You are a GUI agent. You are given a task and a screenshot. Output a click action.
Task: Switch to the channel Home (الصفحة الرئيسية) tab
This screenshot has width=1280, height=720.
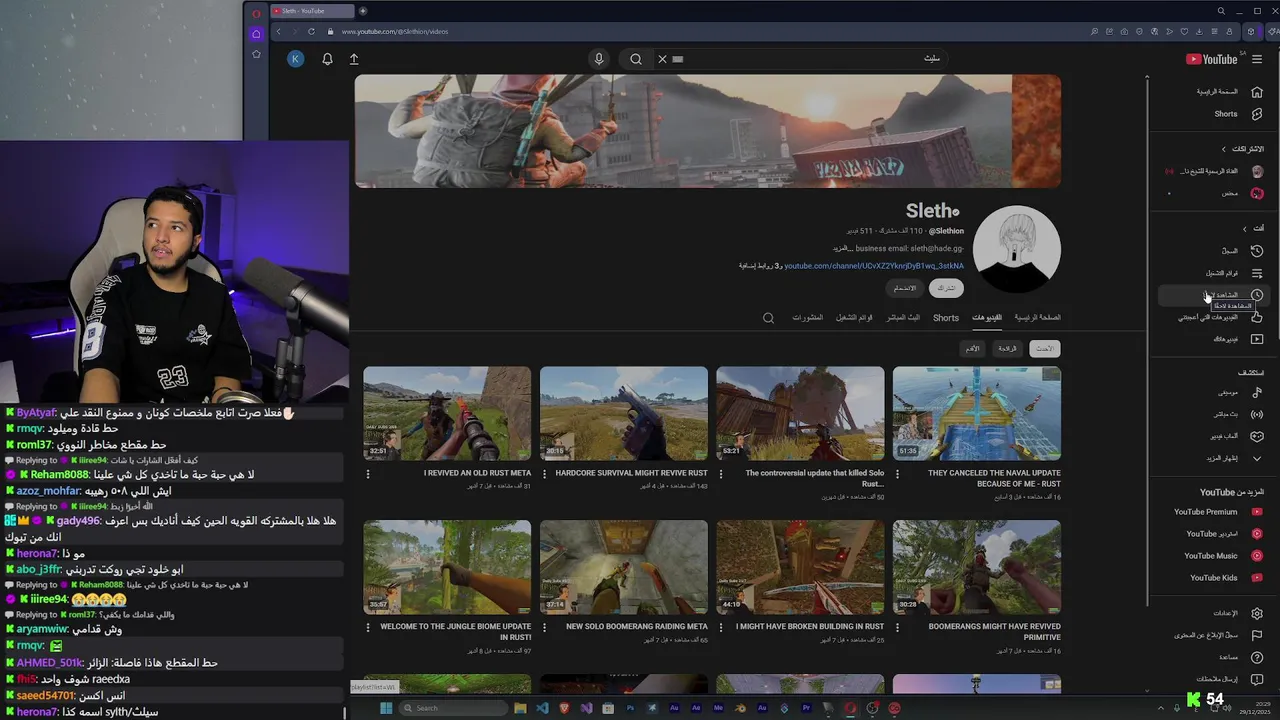point(1038,318)
